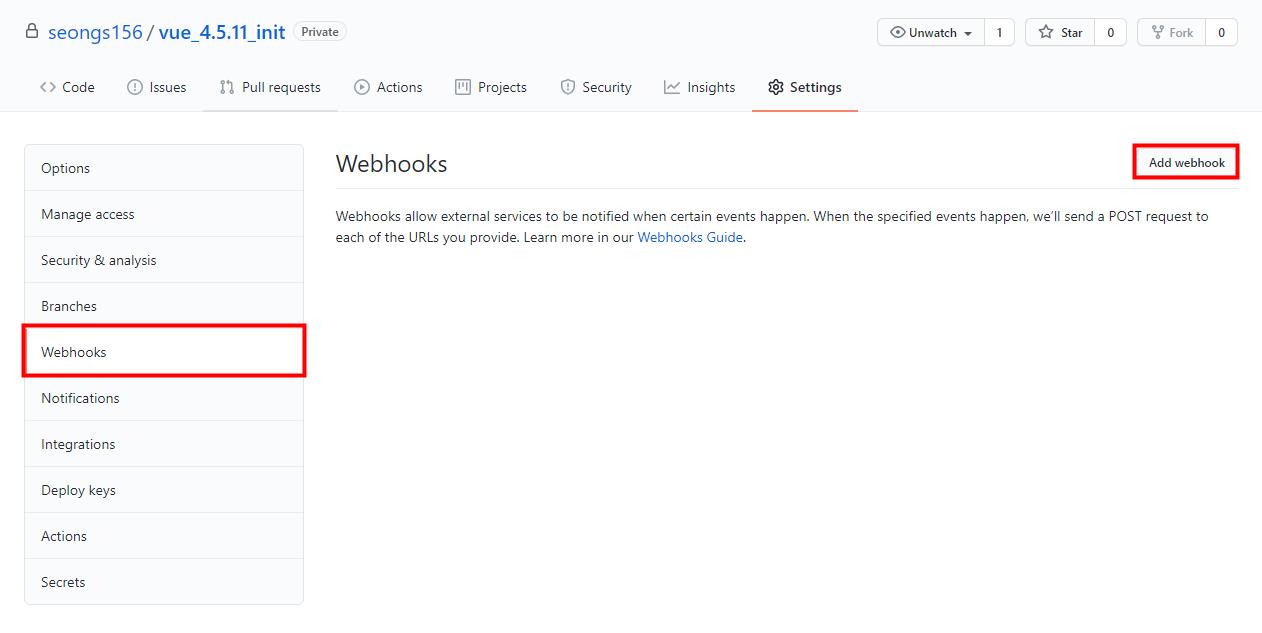Image resolution: width=1262 pixels, height=633 pixels.
Task: Open the Projects tab label
Action: pos(502,87)
